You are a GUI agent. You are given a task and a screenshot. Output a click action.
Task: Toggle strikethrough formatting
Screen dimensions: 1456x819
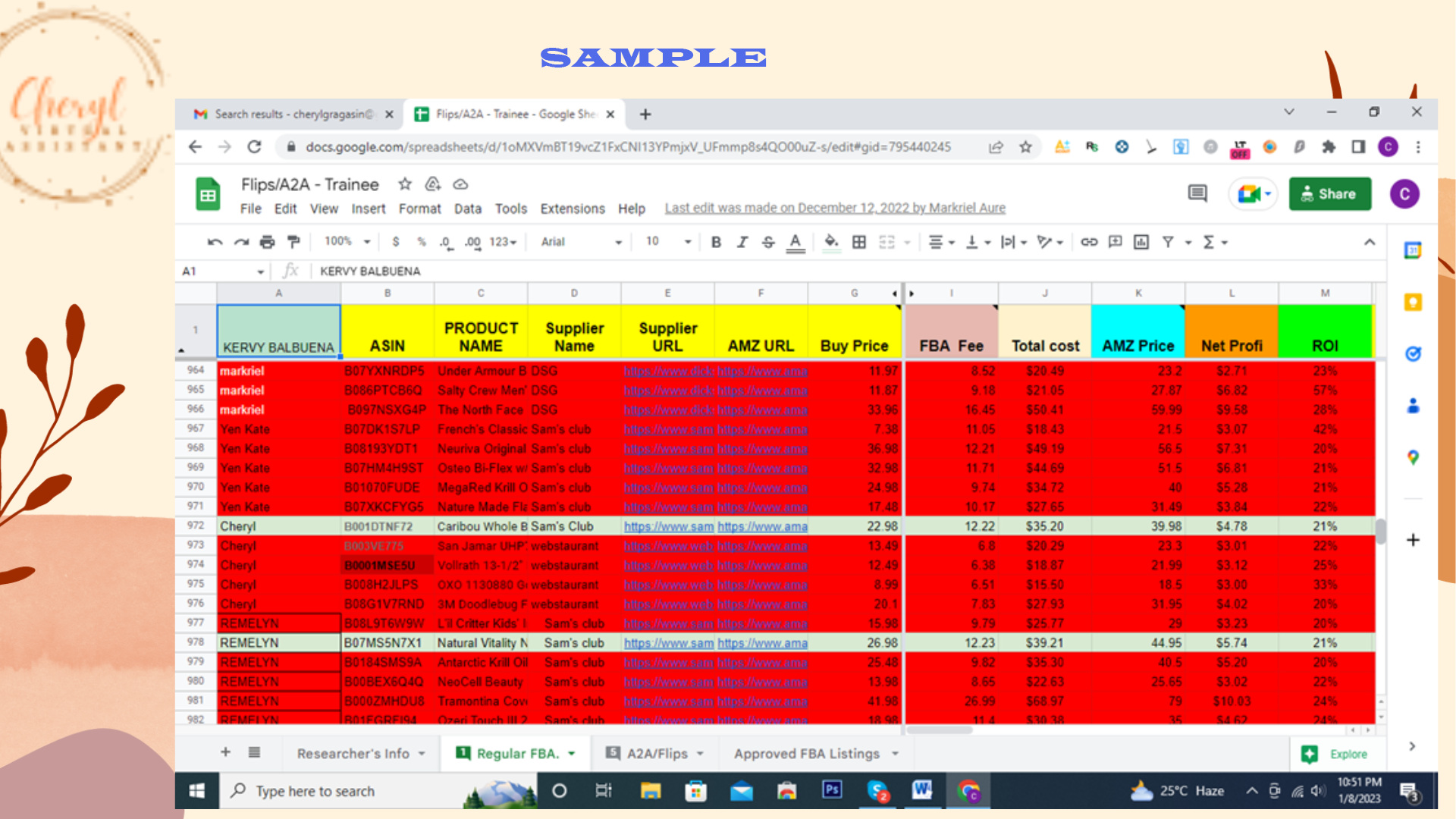(768, 242)
